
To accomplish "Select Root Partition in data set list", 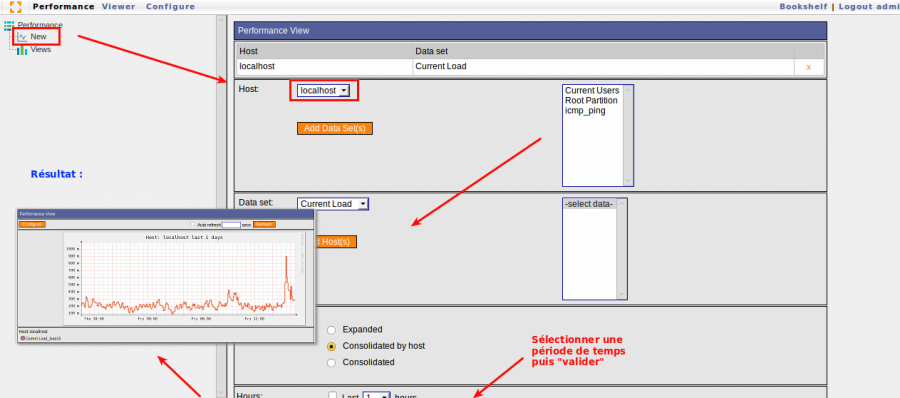I will click(591, 101).
